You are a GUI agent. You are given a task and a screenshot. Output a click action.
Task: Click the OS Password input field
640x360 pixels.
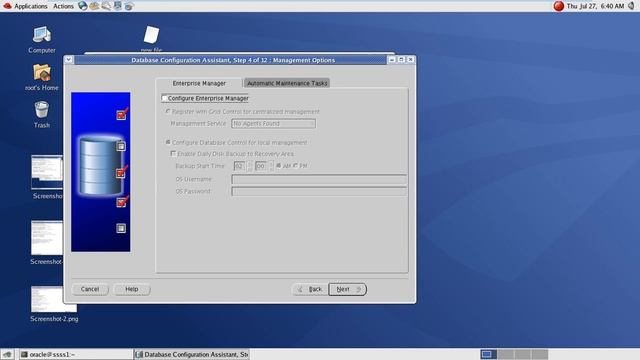tap(319, 191)
